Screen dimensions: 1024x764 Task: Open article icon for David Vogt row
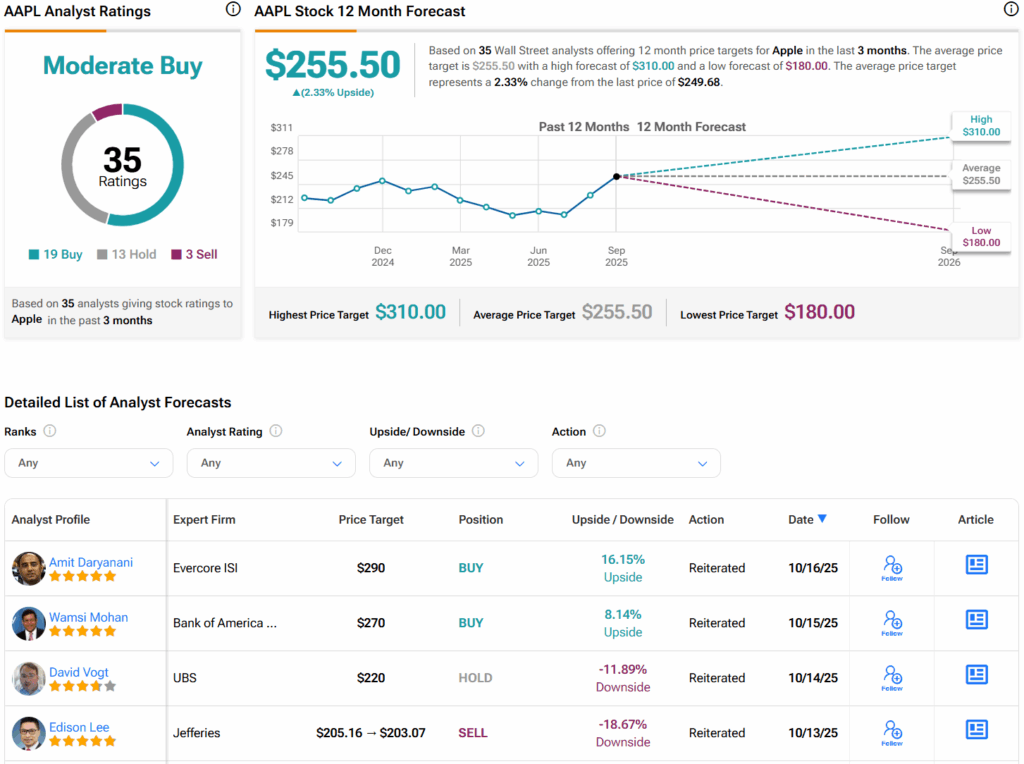(x=976, y=675)
